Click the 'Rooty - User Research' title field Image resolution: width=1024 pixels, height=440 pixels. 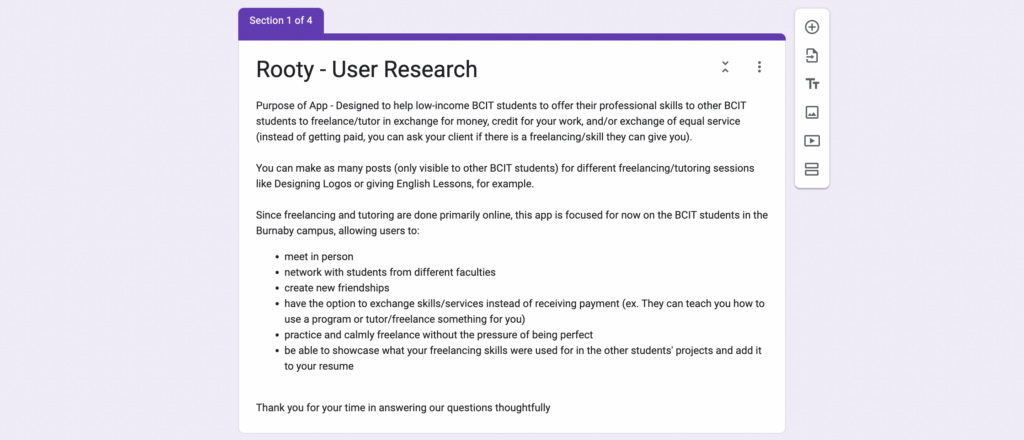pyautogui.click(x=367, y=69)
